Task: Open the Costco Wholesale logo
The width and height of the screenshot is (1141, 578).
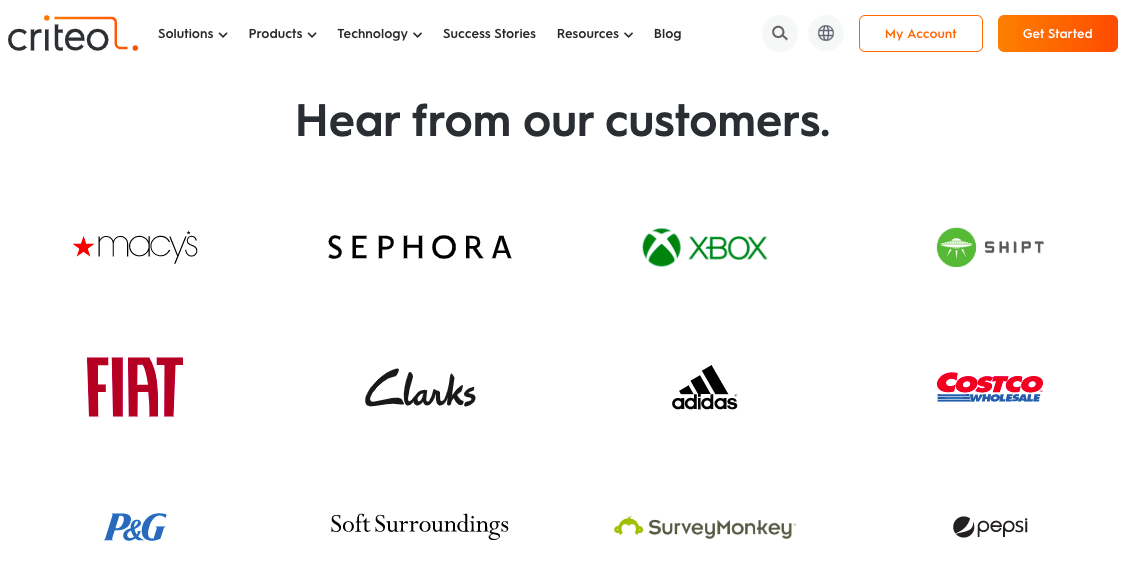Action: click(990, 387)
